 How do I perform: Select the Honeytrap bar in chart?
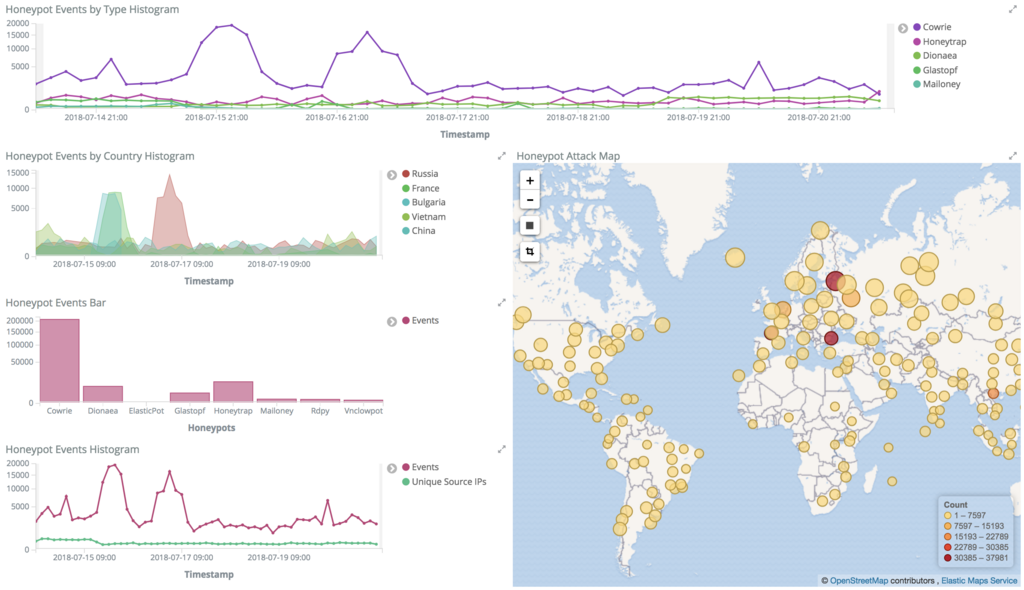tap(233, 392)
